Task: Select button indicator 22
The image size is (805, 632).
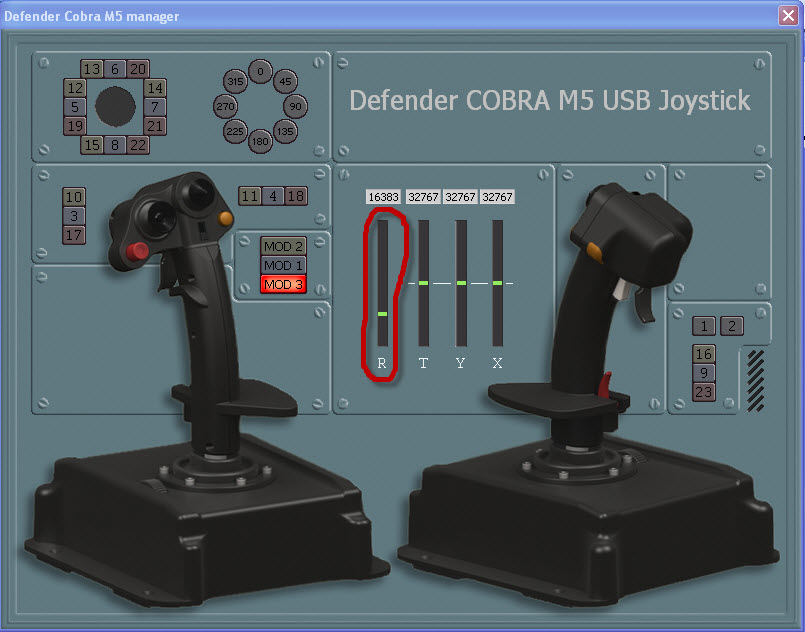Action: coord(138,145)
